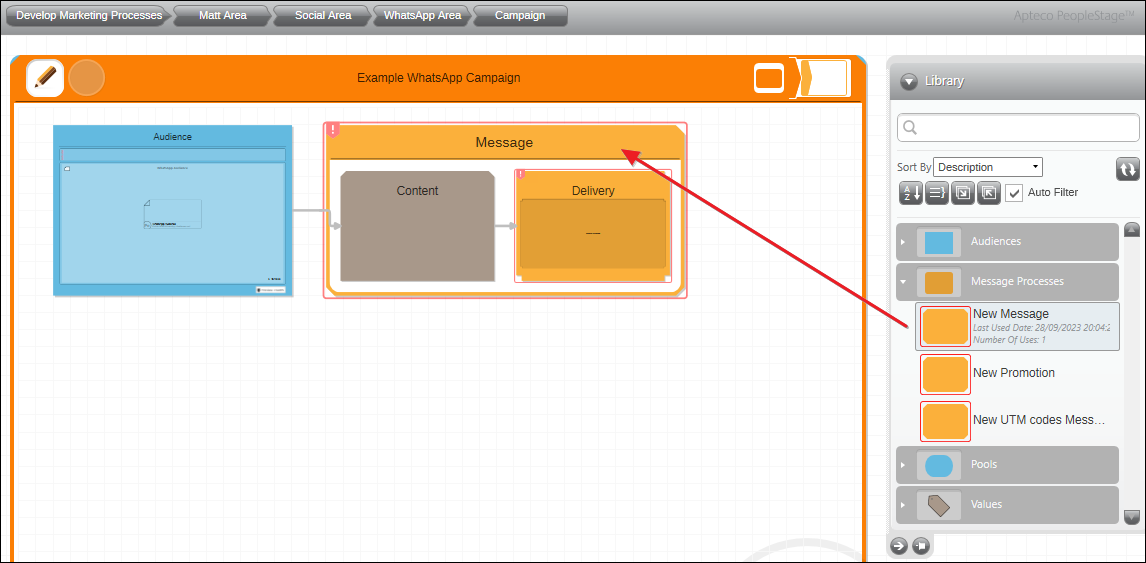The height and width of the screenshot is (563, 1146).
Task: Click the list grouping icon in Library toolbar
Action: [x=936, y=193]
